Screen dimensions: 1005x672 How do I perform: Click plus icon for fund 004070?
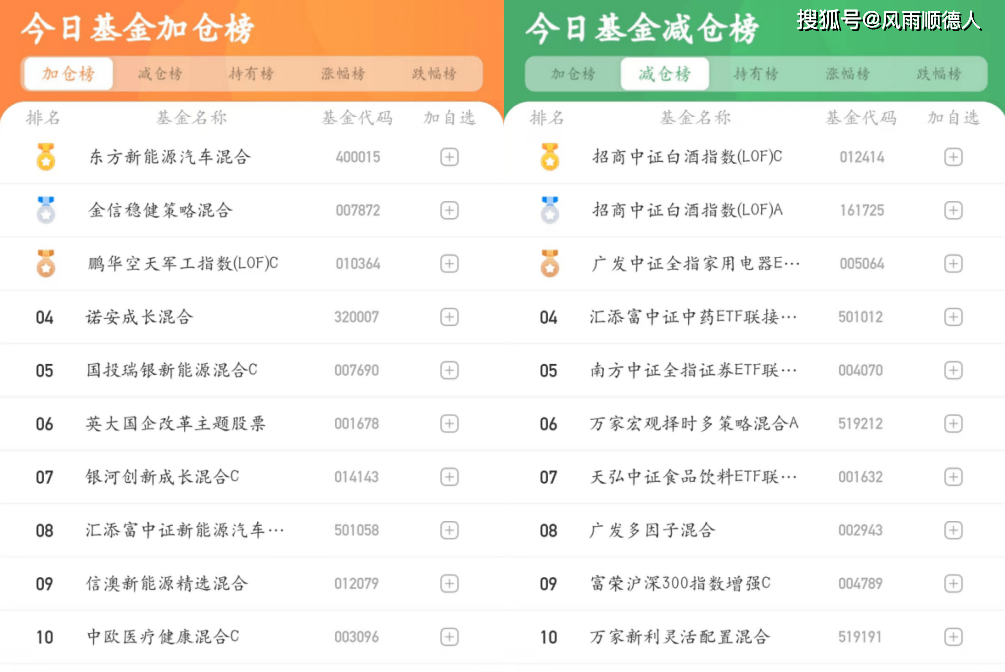(953, 370)
